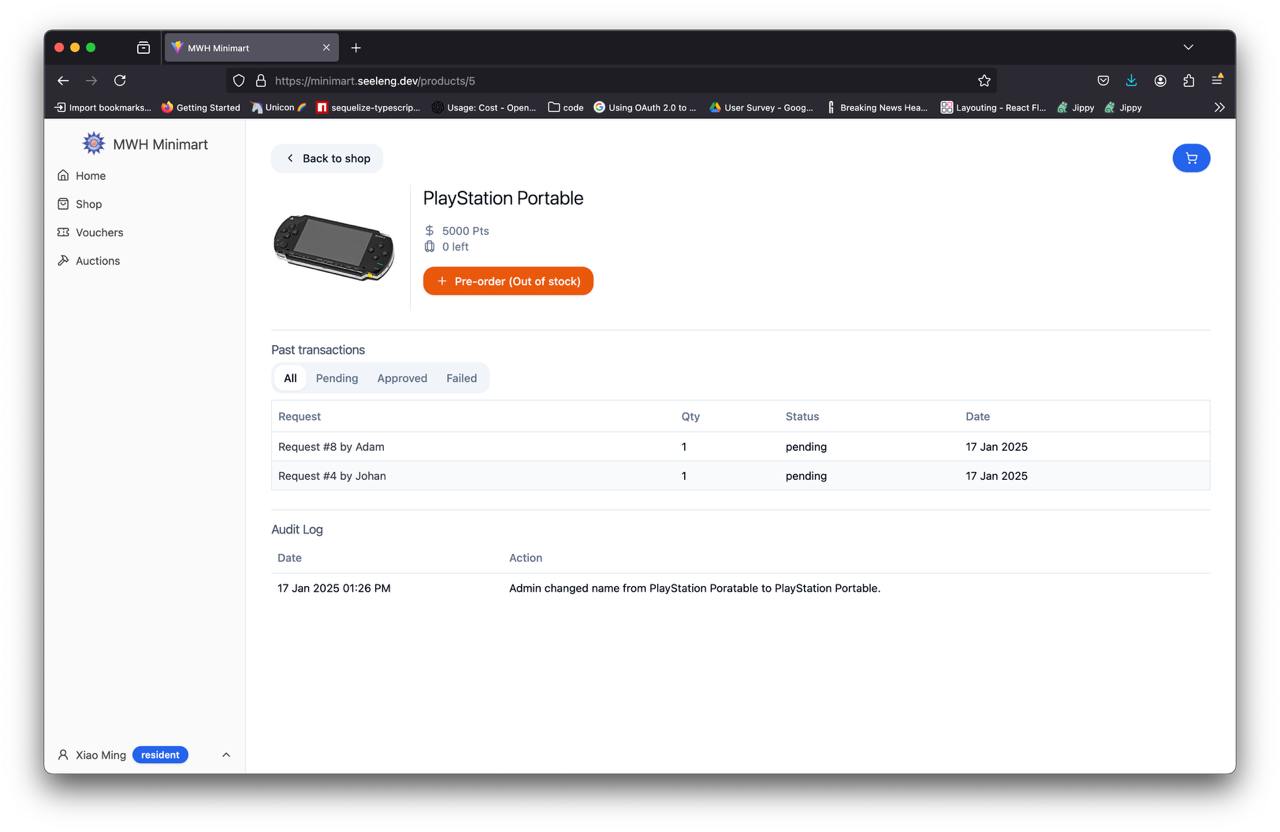Open the Firefox application menu icon
The width and height of the screenshot is (1280, 832).
pyautogui.click(x=1217, y=80)
